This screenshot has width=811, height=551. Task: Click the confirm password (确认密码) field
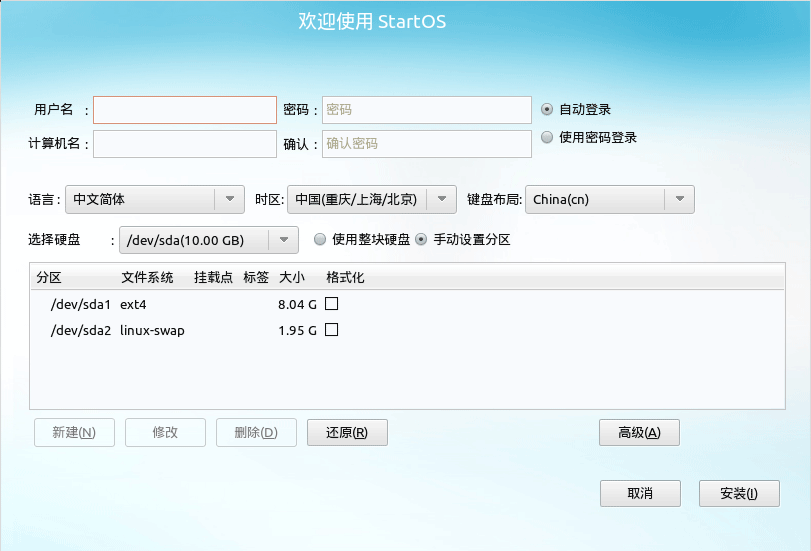426,144
